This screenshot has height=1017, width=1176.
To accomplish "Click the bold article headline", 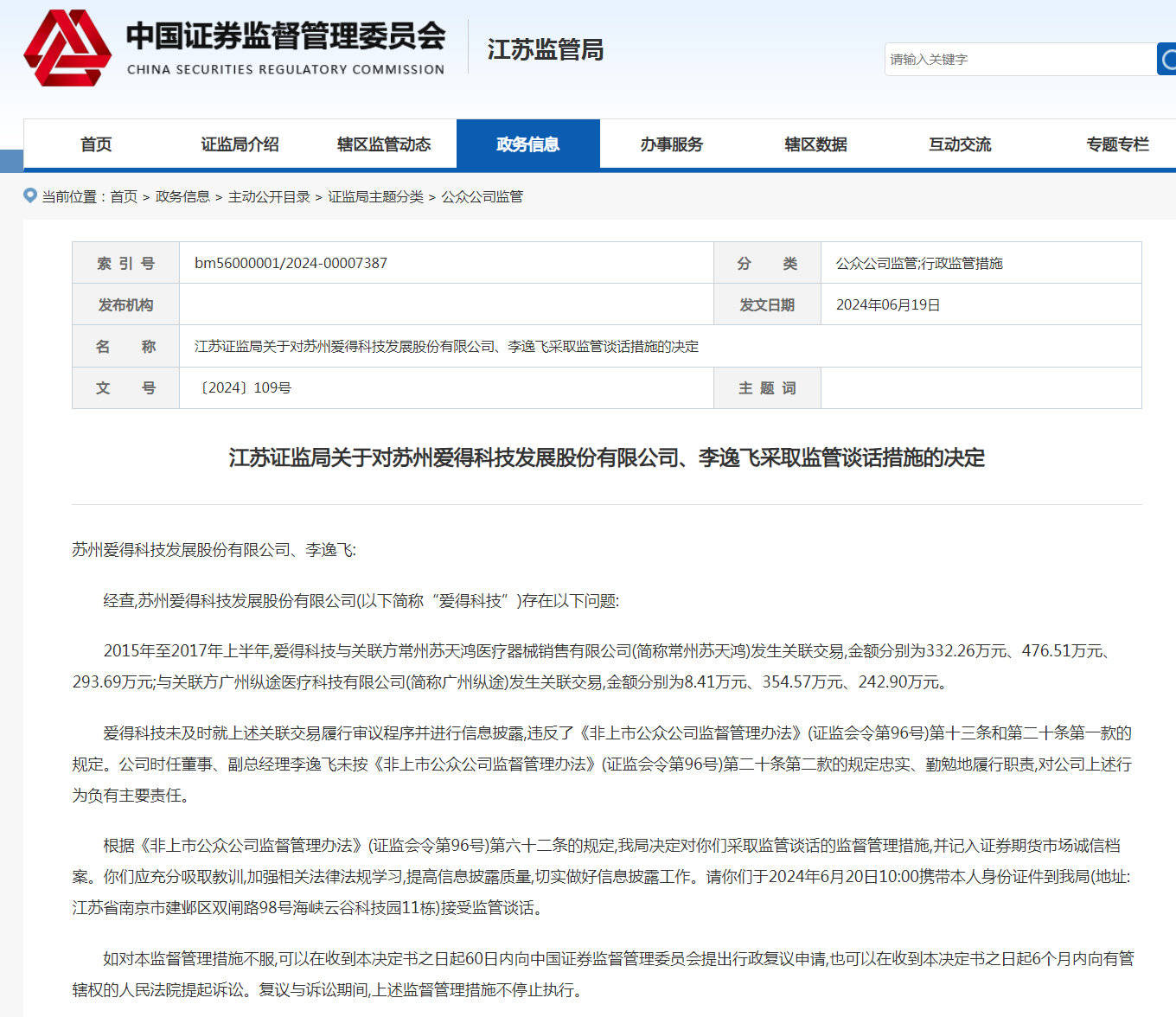I will [607, 457].
